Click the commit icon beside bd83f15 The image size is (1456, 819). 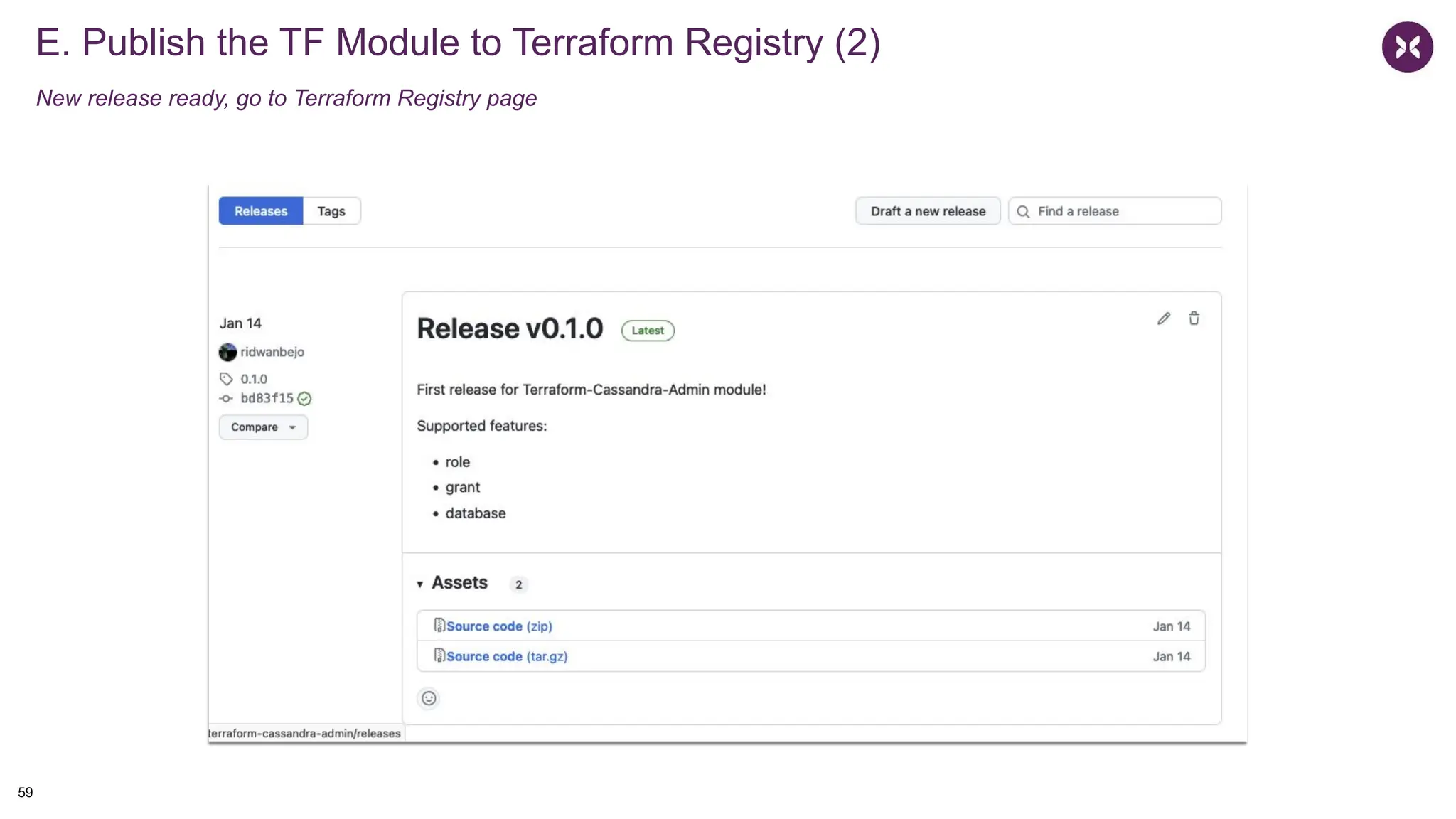pos(226,399)
